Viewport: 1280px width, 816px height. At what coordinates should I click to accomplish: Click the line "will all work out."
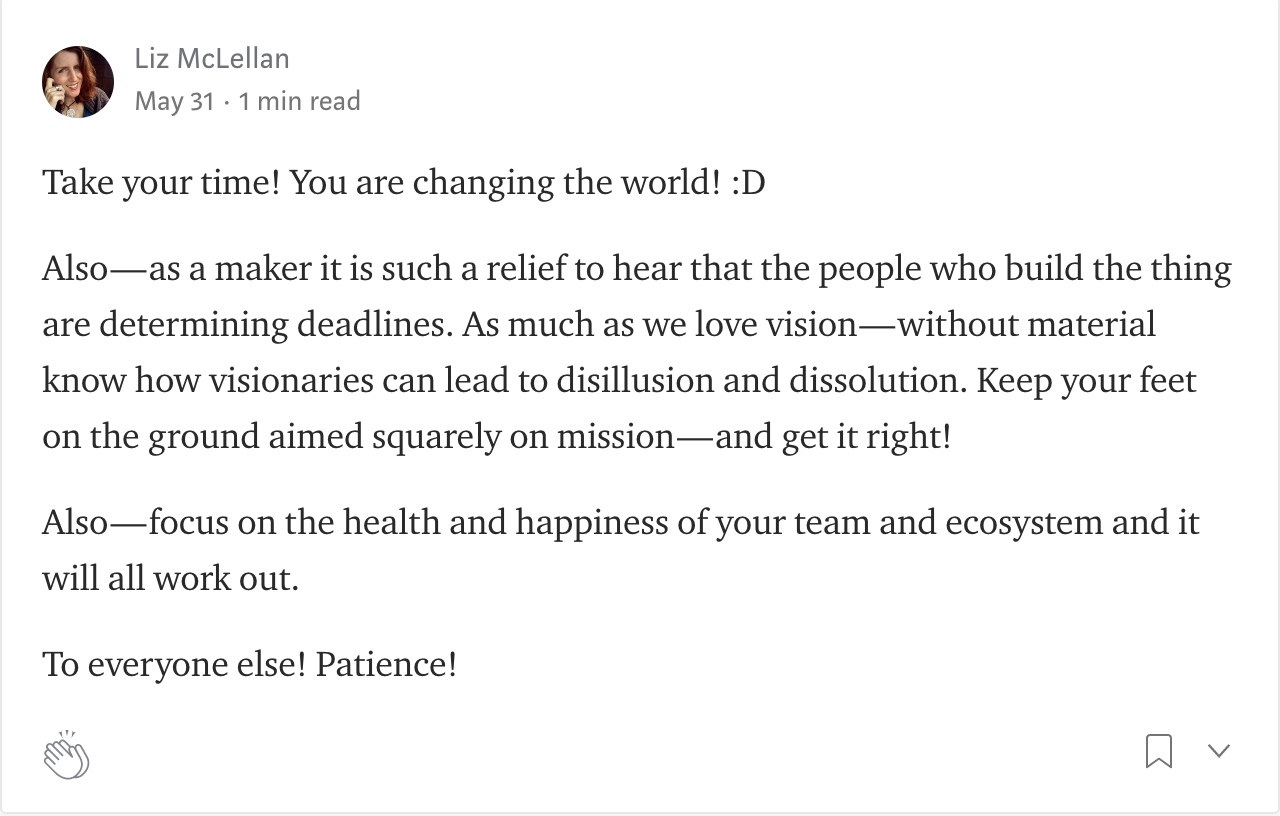tap(171, 578)
